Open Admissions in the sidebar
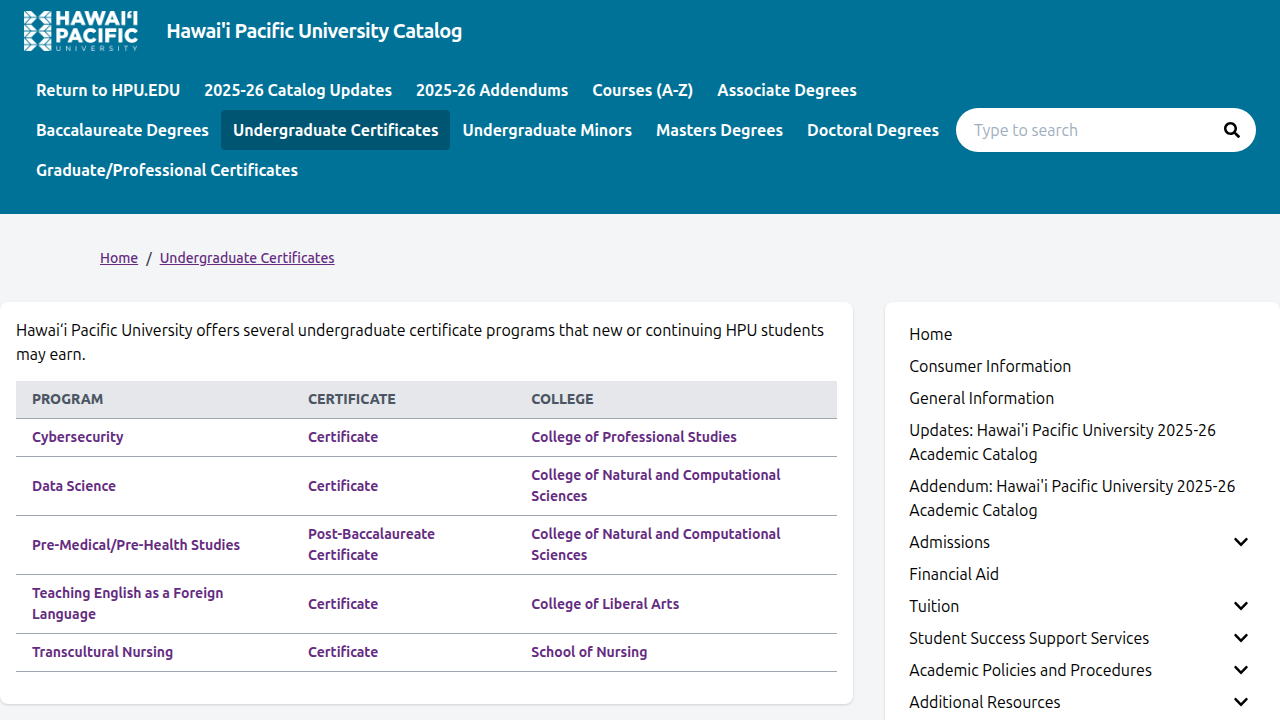The width and height of the screenshot is (1280, 720). point(949,542)
